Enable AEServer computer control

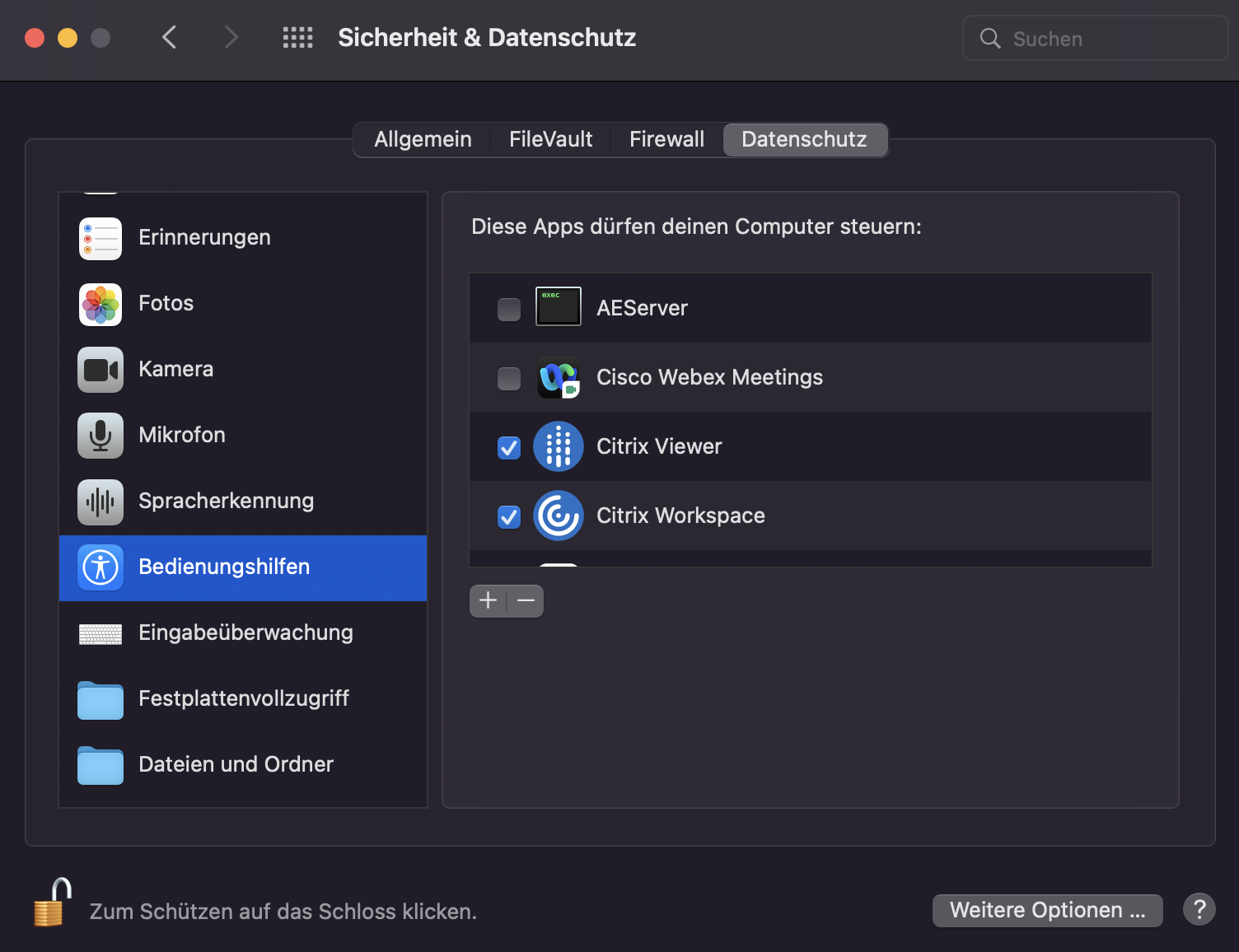click(x=508, y=308)
